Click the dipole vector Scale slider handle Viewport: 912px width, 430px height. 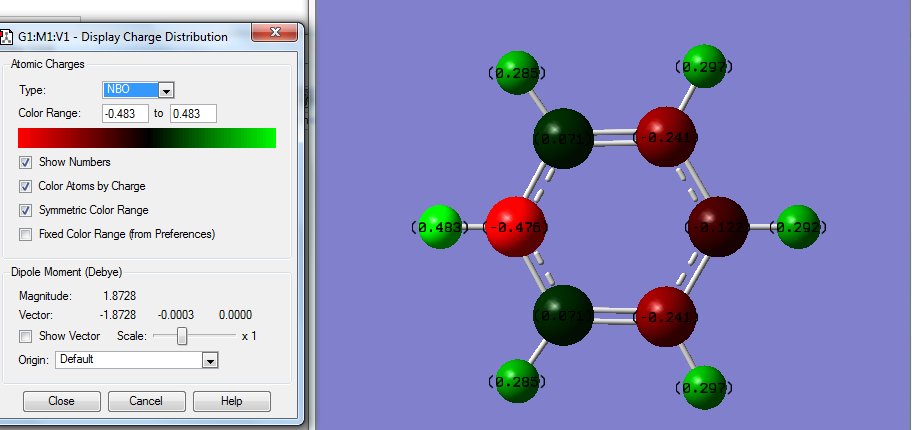[182, 336]
